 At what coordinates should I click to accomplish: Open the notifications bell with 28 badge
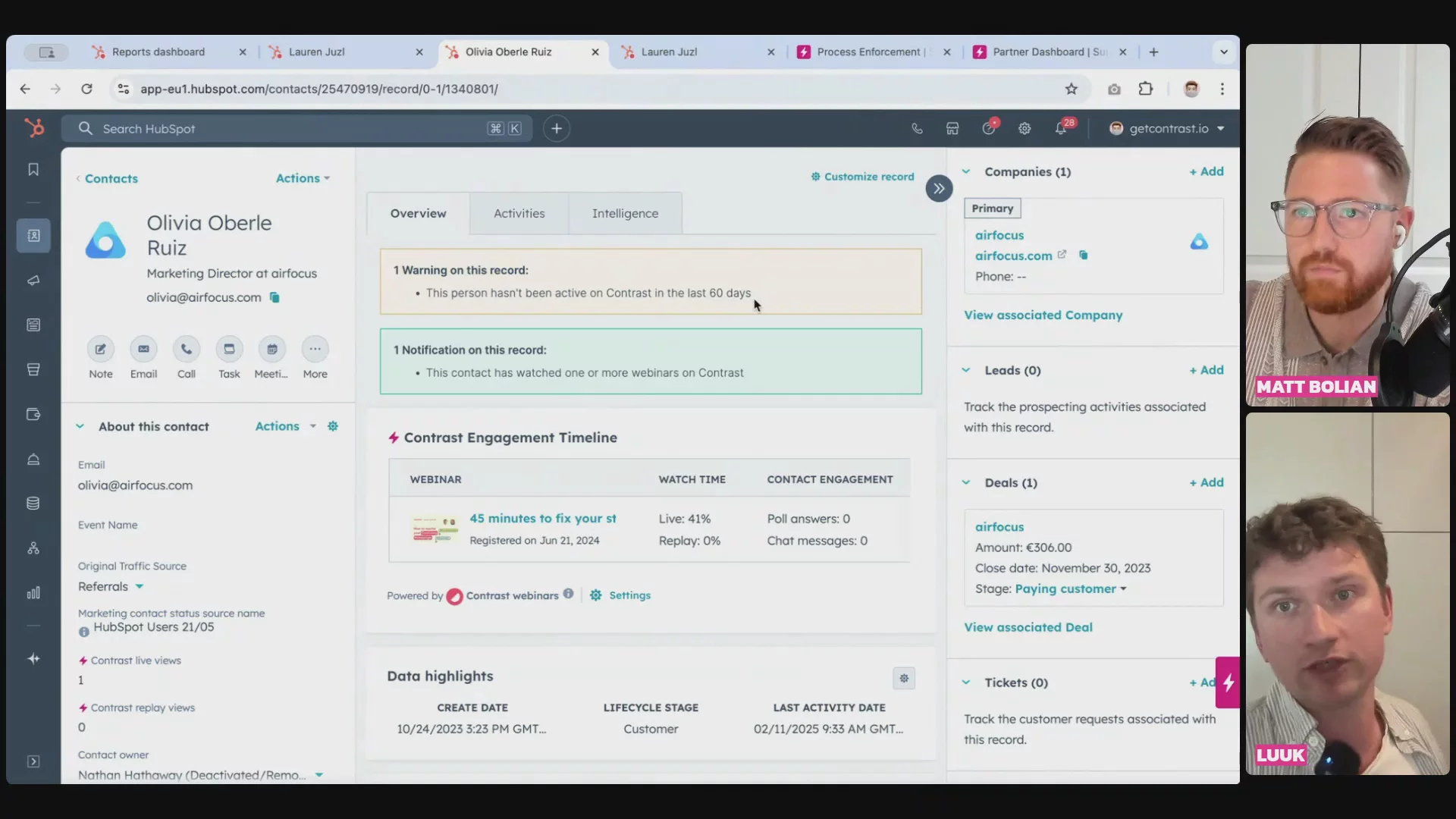[x=1061, y=129]
